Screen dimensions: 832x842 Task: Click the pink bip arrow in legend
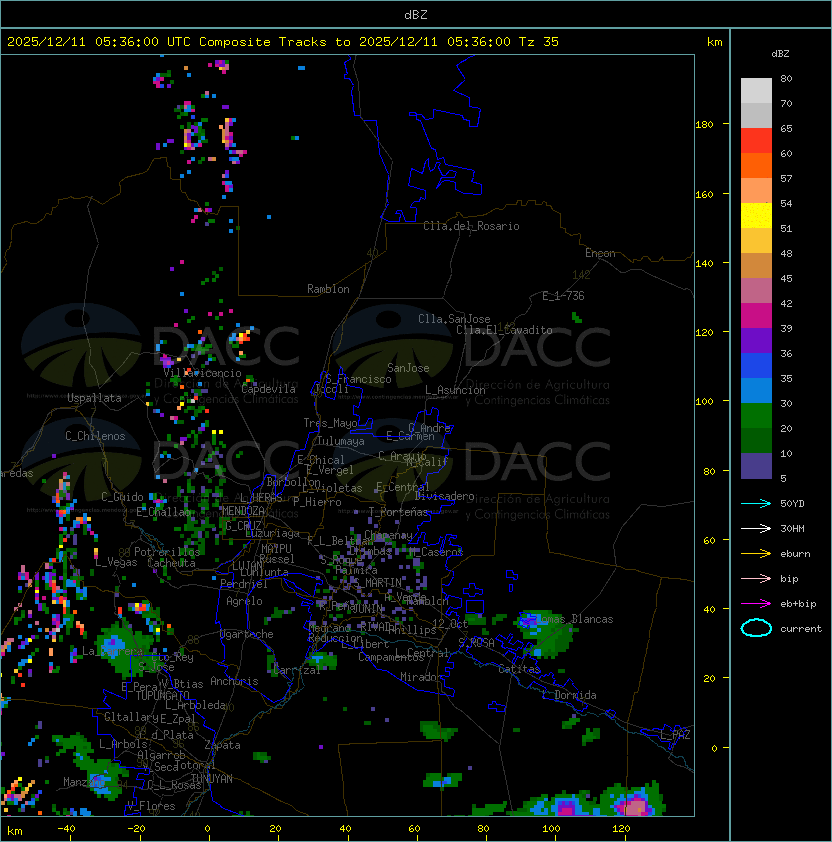click(756, 578)
